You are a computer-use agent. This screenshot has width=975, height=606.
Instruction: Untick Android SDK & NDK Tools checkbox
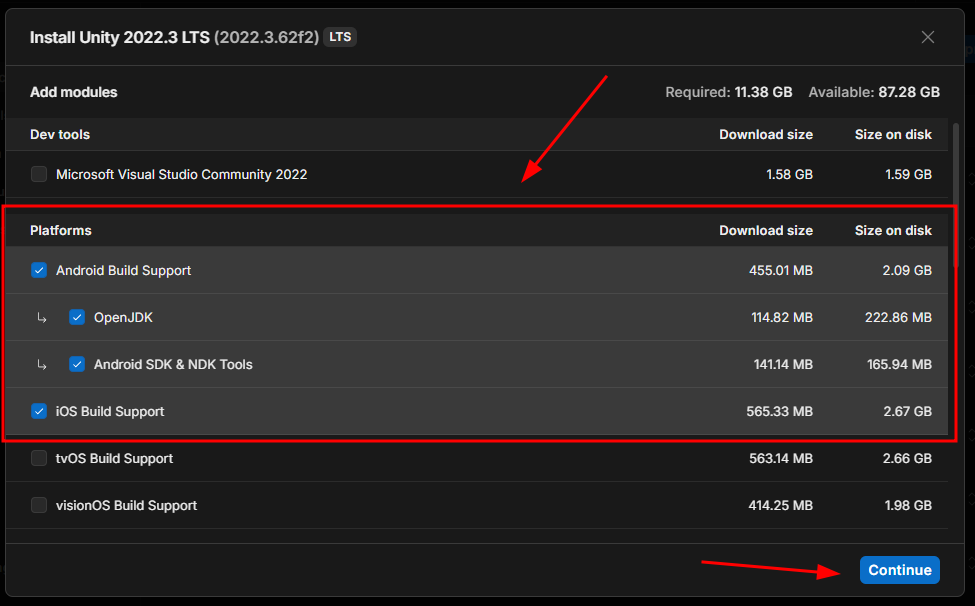(x=77, y=364)
